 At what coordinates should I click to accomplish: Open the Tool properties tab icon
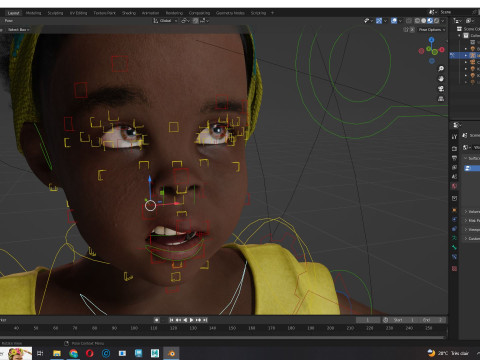[454, 137]
